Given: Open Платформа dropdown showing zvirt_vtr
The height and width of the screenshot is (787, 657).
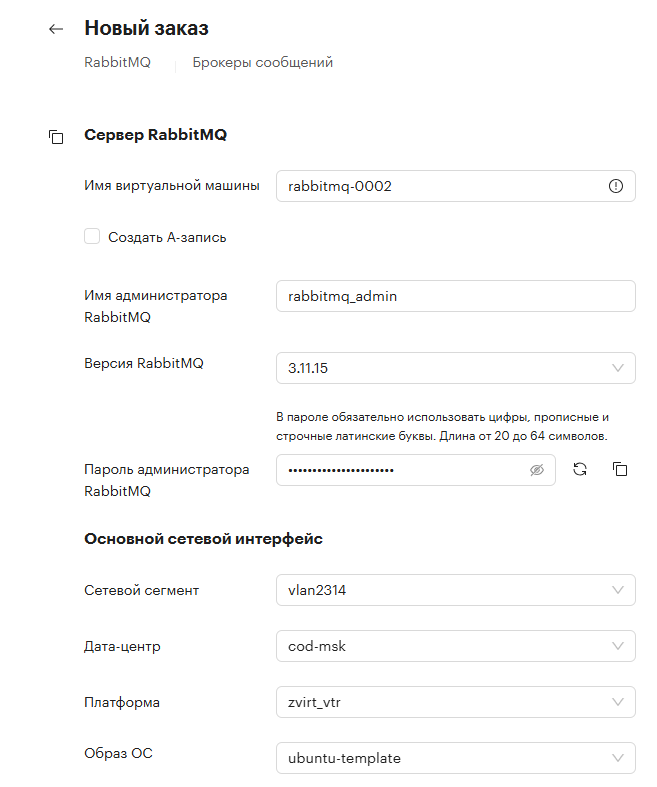Looking at the screenshot, I should point(456,702).
